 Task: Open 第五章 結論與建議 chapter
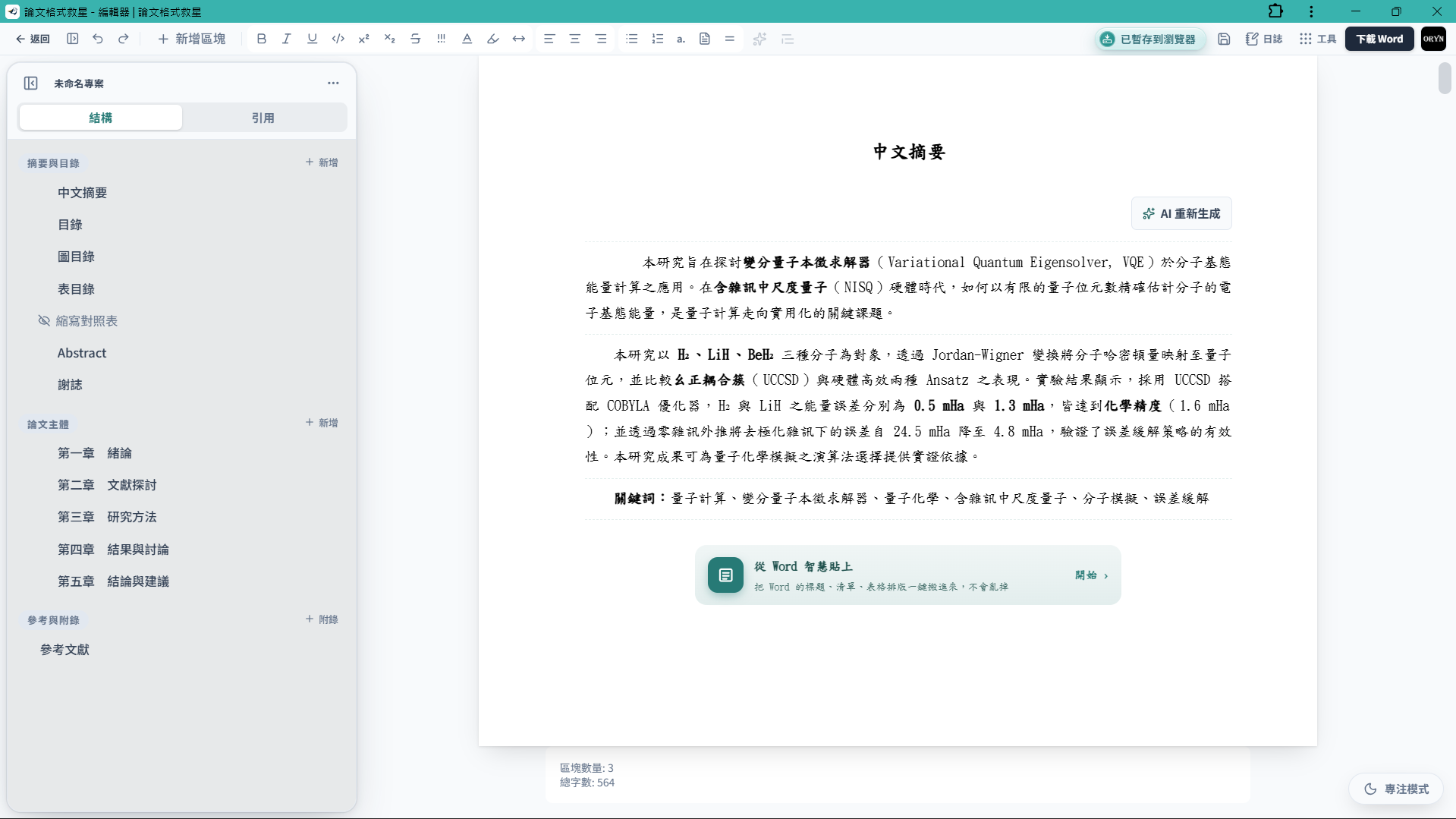pyautogui.click(x=113, y=581)
